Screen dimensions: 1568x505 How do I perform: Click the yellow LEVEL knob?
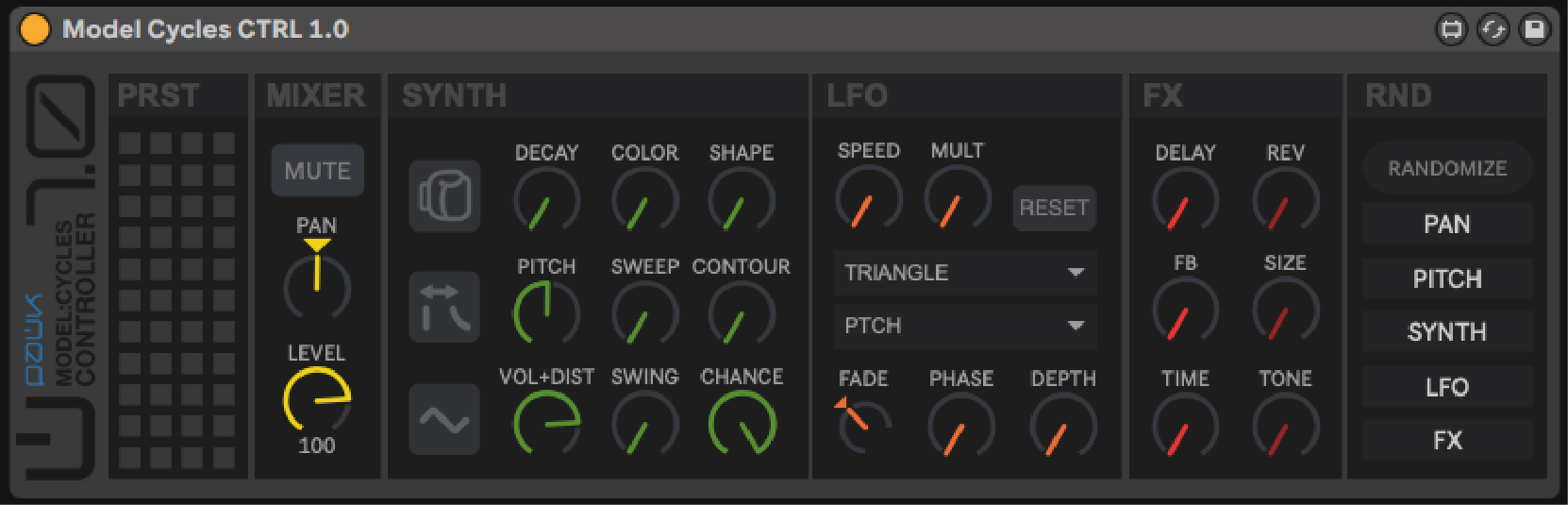click(x=317, y=399)
